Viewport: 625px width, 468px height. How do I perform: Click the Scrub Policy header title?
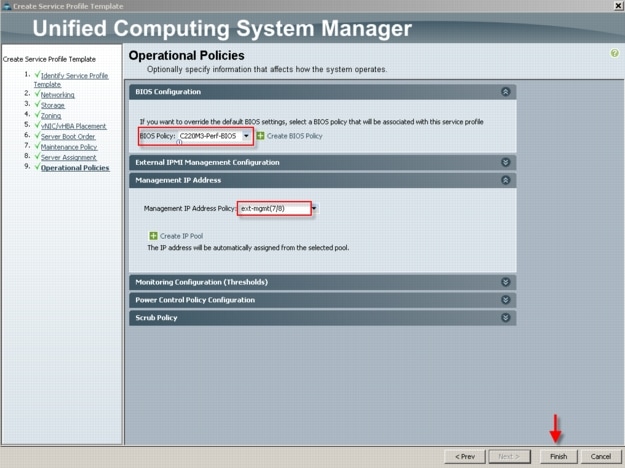pos(156,318)
